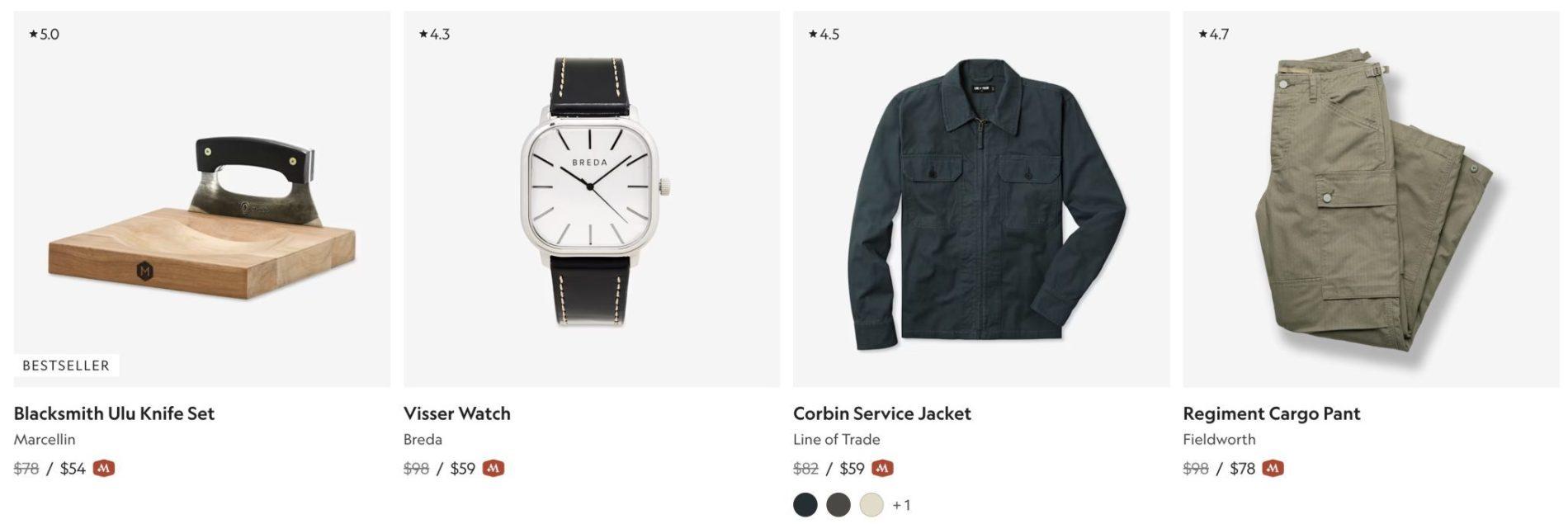Click the member badge next to the $78 price
This screenshot has height=524, width=1568.
pyautogui.click(x=1273, y=469)
